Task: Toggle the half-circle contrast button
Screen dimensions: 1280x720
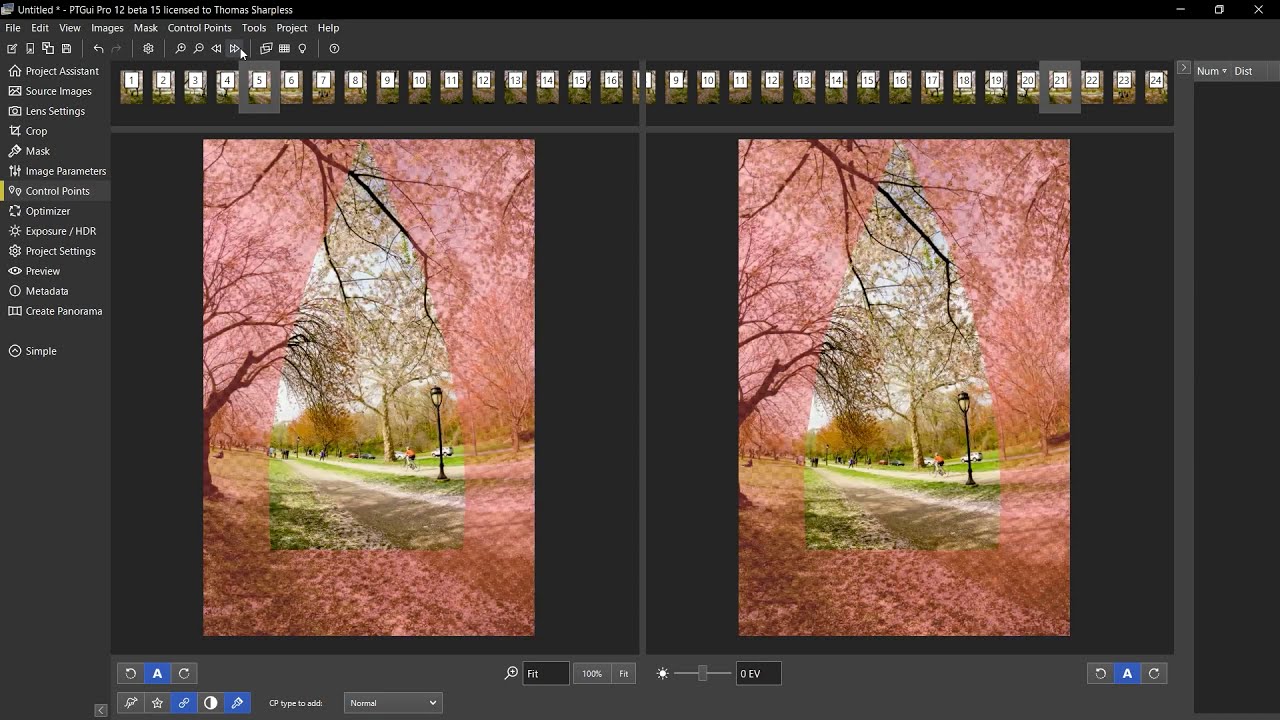Action: click(x=211, y=703)
